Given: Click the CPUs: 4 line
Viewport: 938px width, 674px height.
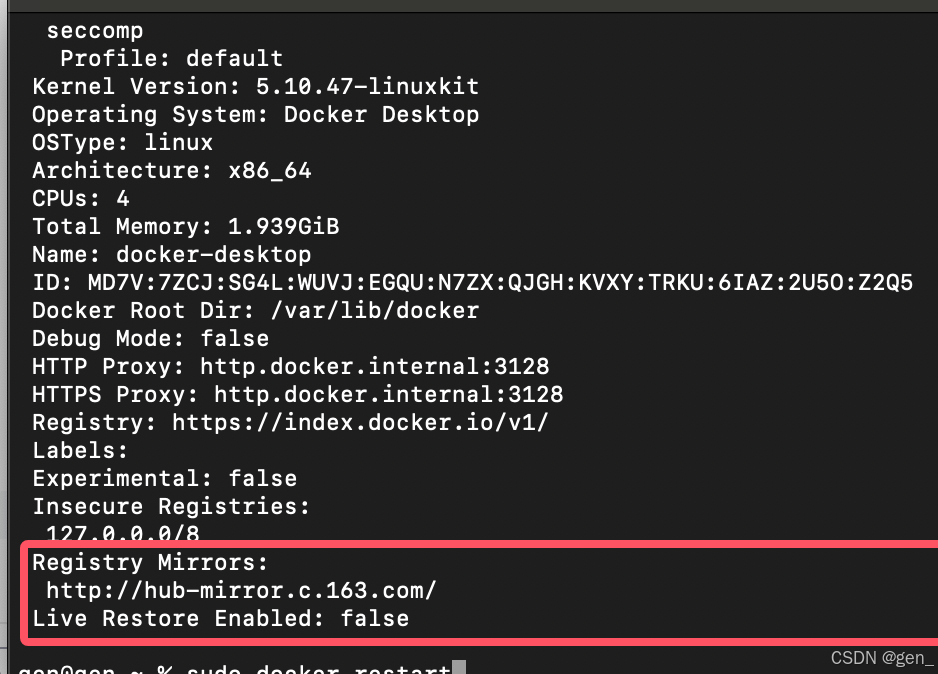Looking at the screenshot, I should coord(80,198).
